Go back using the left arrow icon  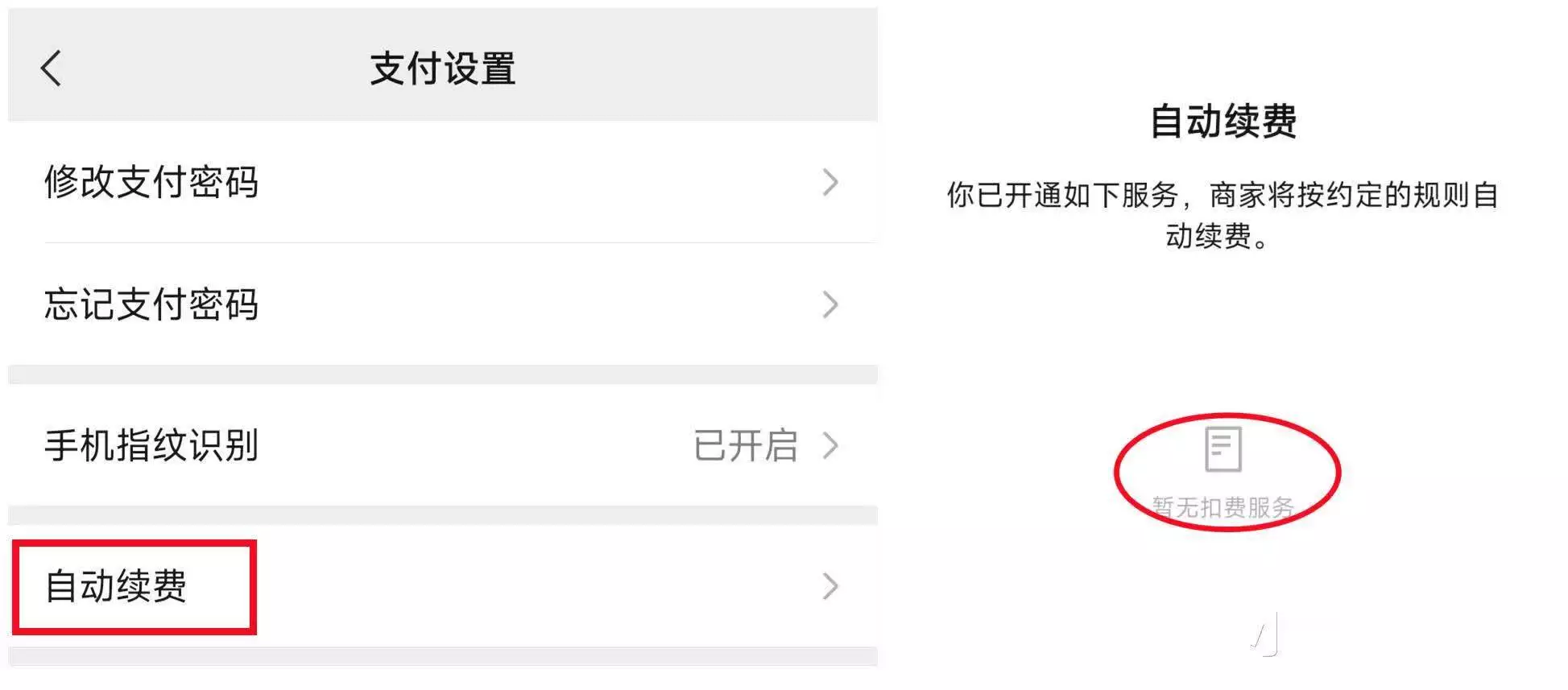point(51,68)
